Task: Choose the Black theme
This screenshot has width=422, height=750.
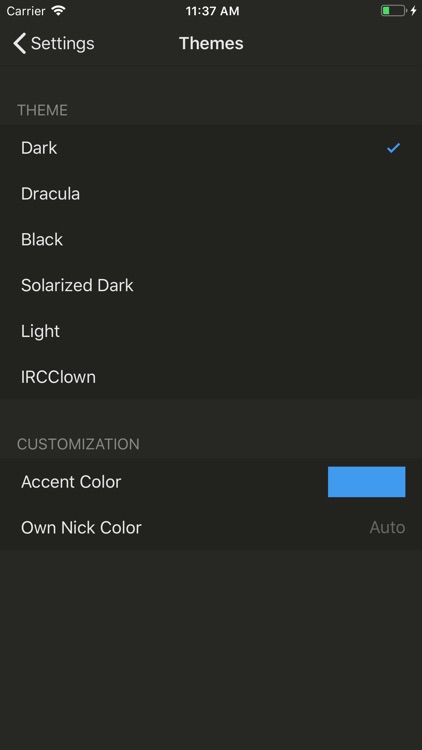Action: (211, 240)
